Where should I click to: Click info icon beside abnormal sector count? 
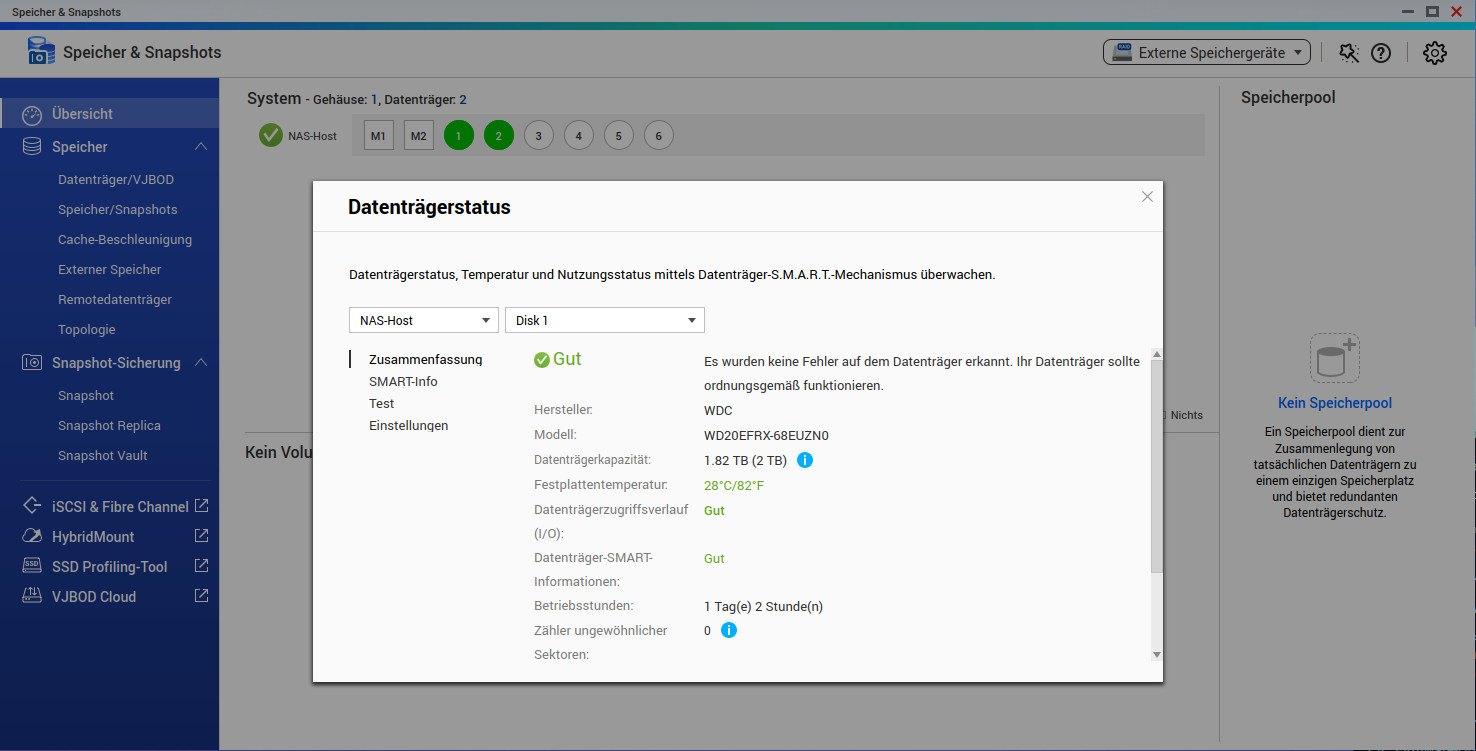[729, 630]
